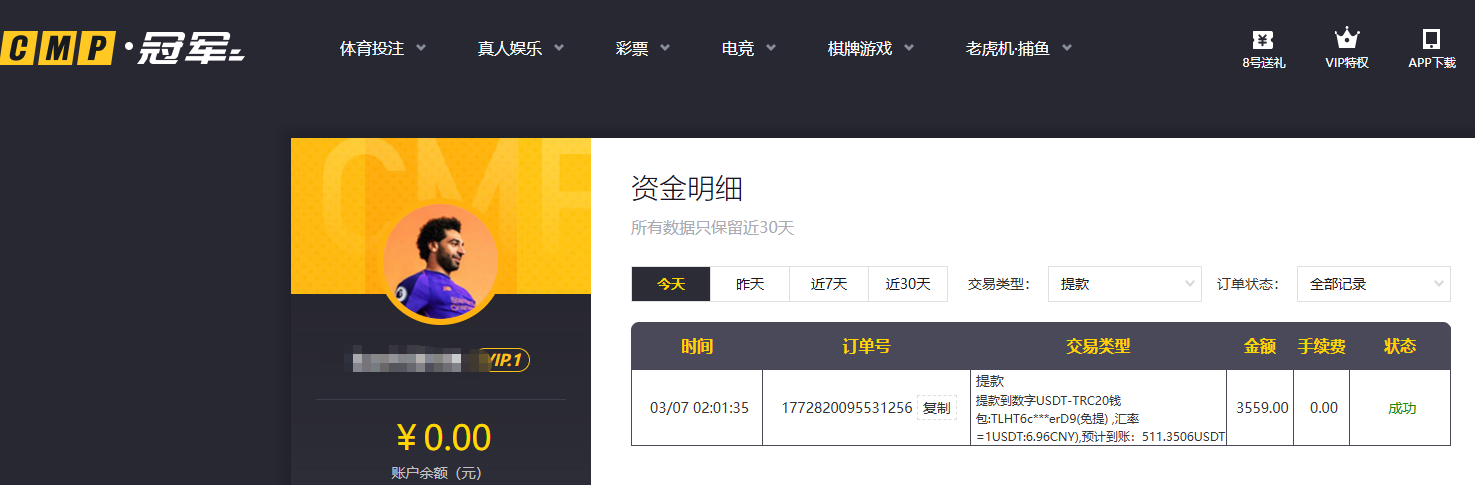Select the 今天 date filter tab

click(671, 284)
